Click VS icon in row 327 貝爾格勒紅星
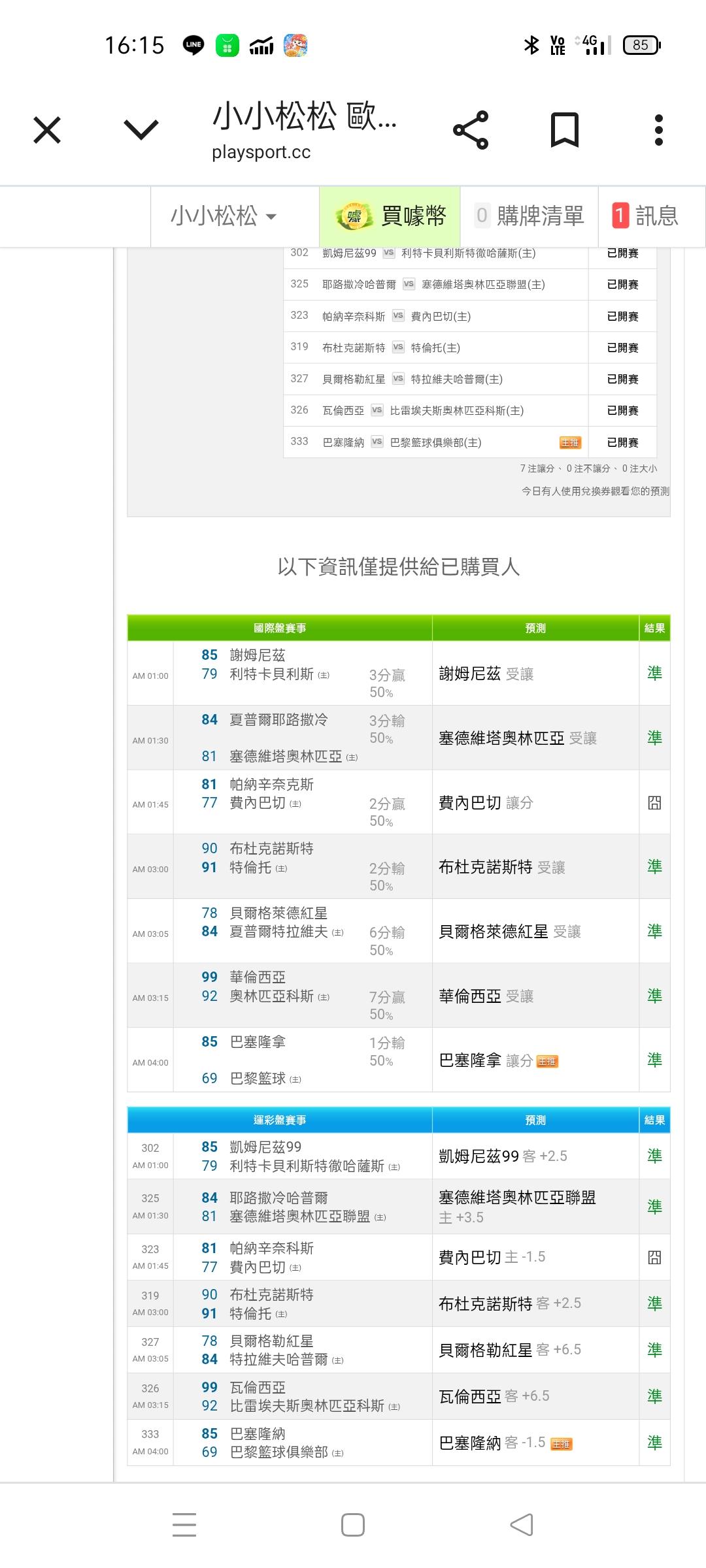Image resolution: width=706 pixels, height=1568 pixels. click(x=398, y=378)
